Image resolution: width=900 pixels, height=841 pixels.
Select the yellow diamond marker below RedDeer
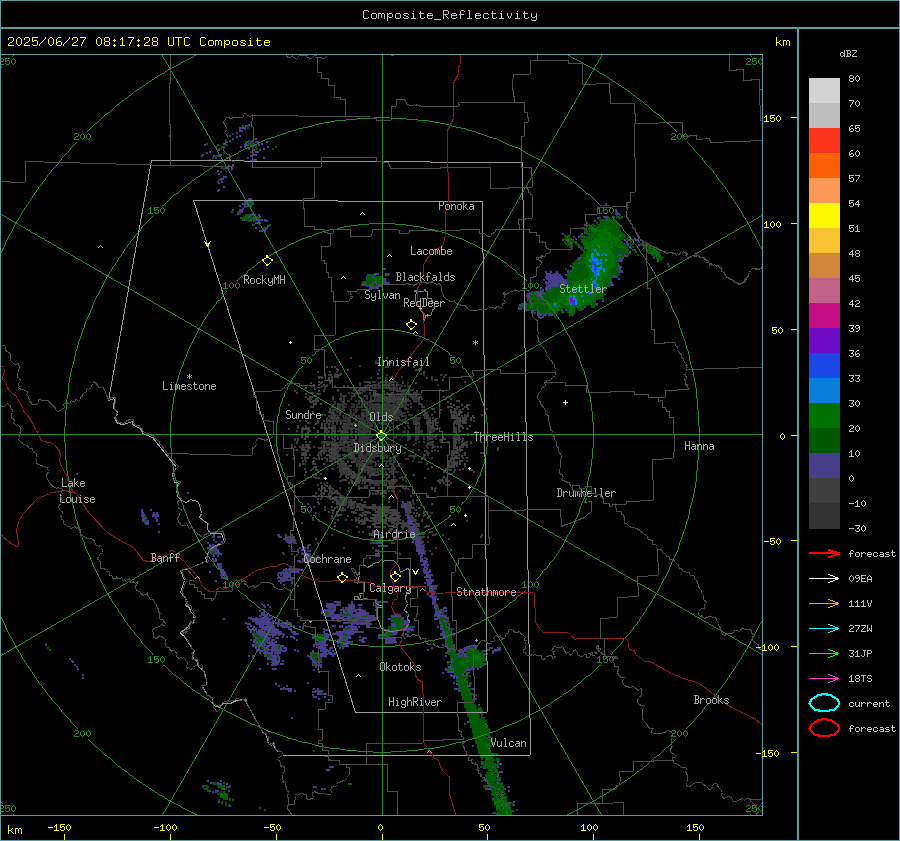(411, 325)
